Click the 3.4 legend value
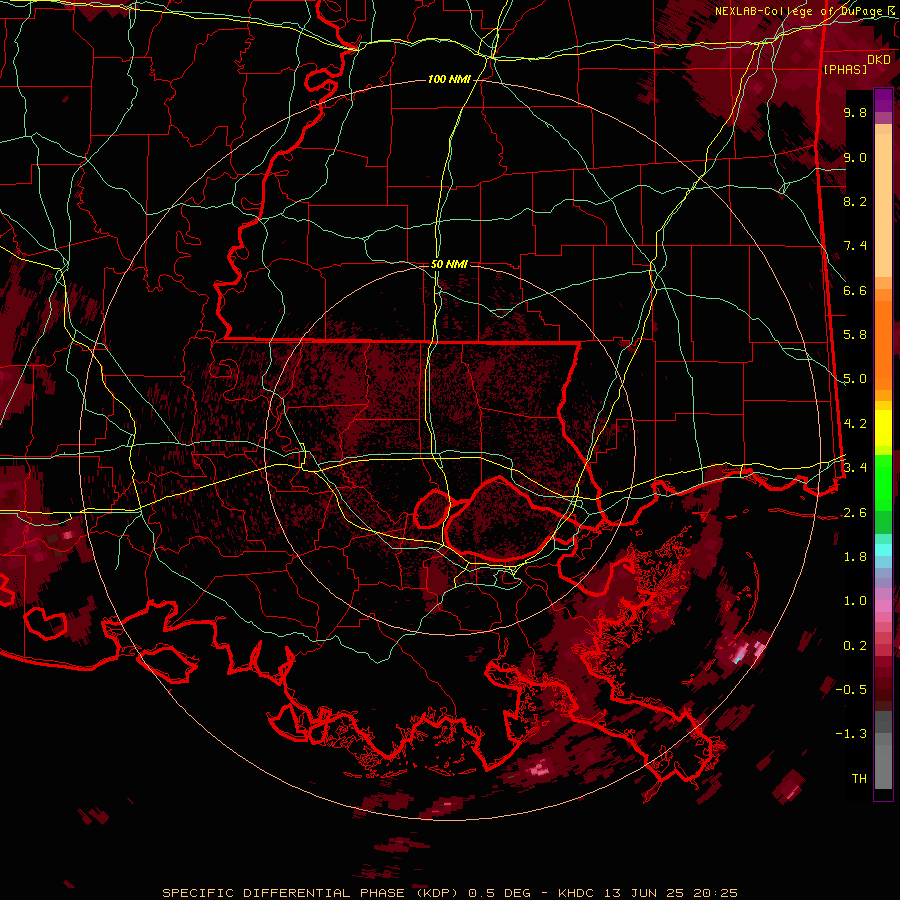This screenshot has width=900, height=900. (855, 468)
